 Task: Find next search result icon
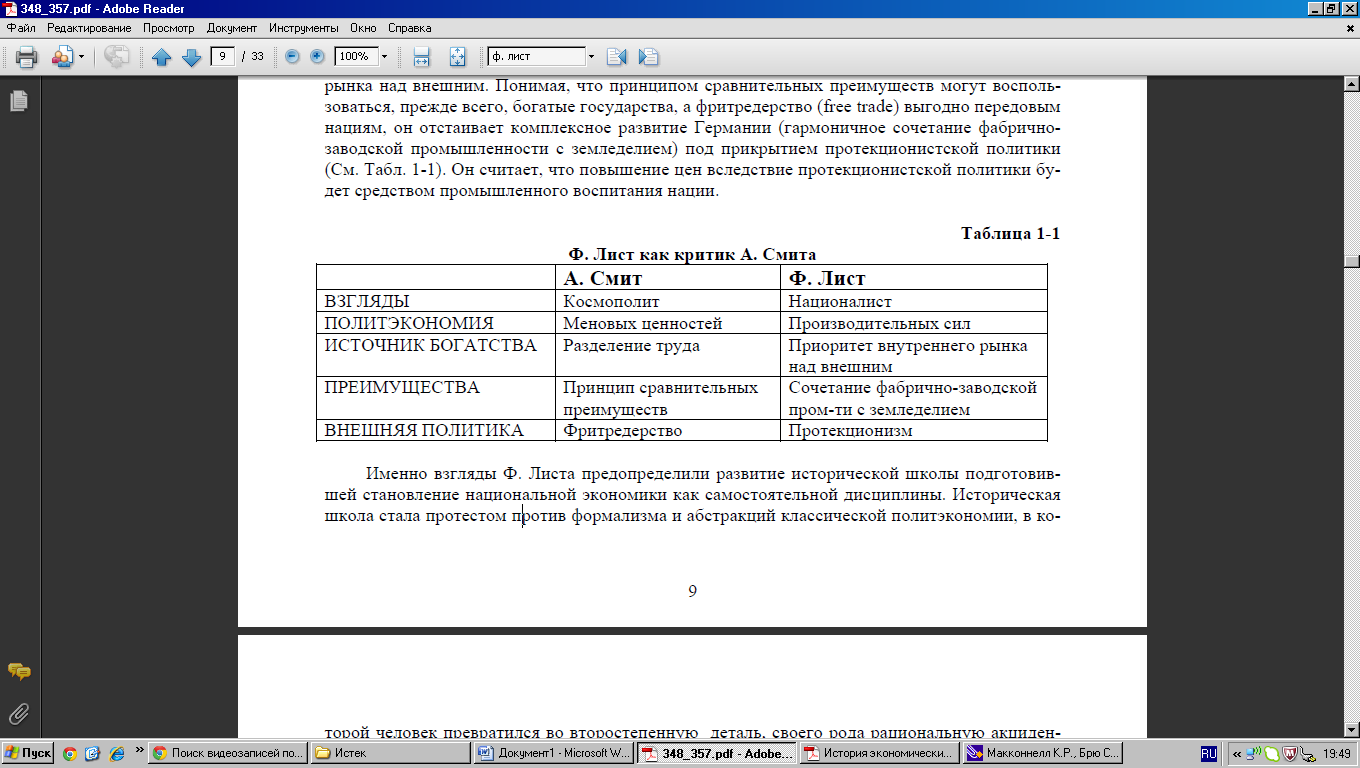[649, 57]
